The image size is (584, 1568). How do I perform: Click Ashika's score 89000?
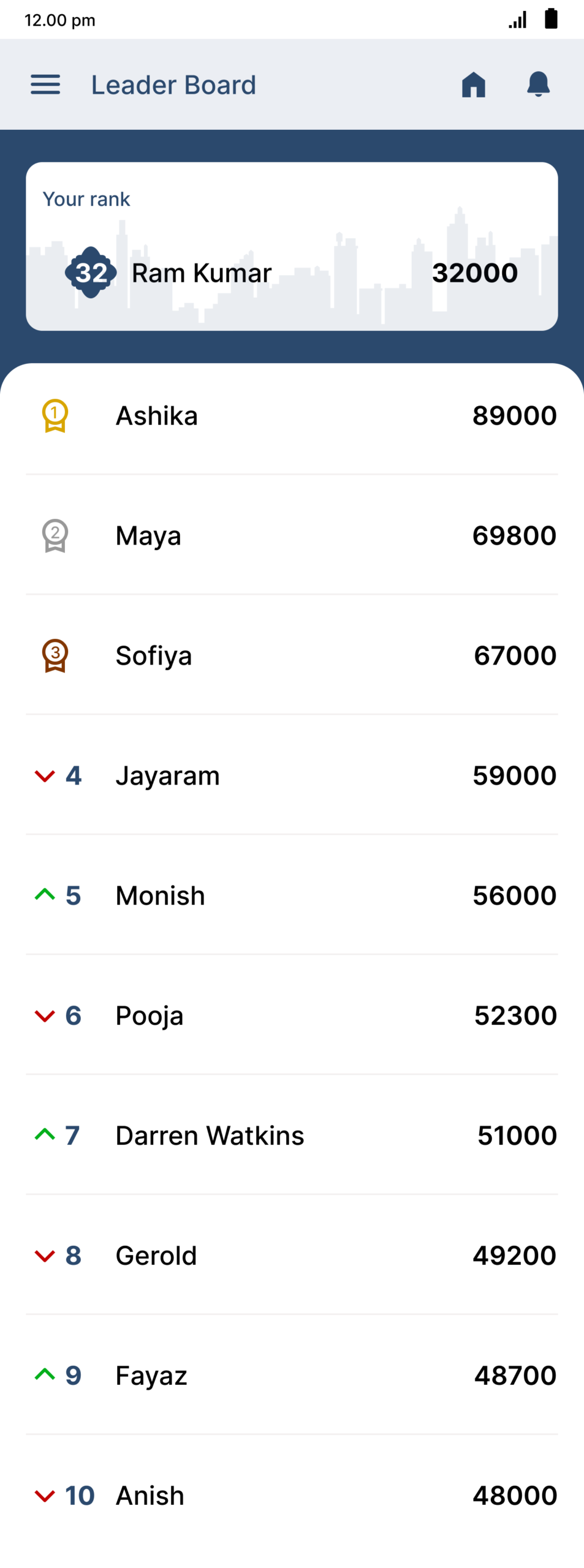[514, 416]
